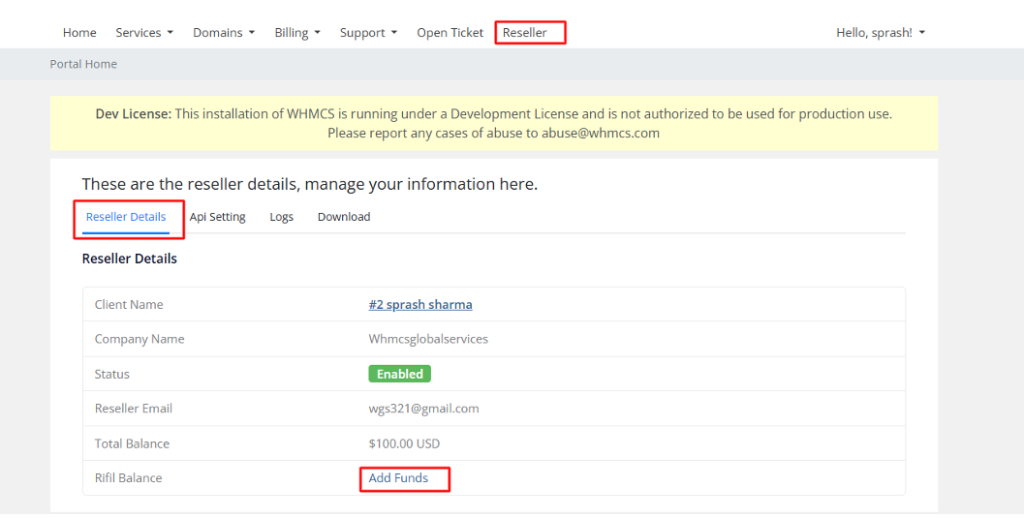Image resolution: width=1024 pixels, height=518 pixels.
Task: Open the Support dropdown menu
Action: click(368, 33)
